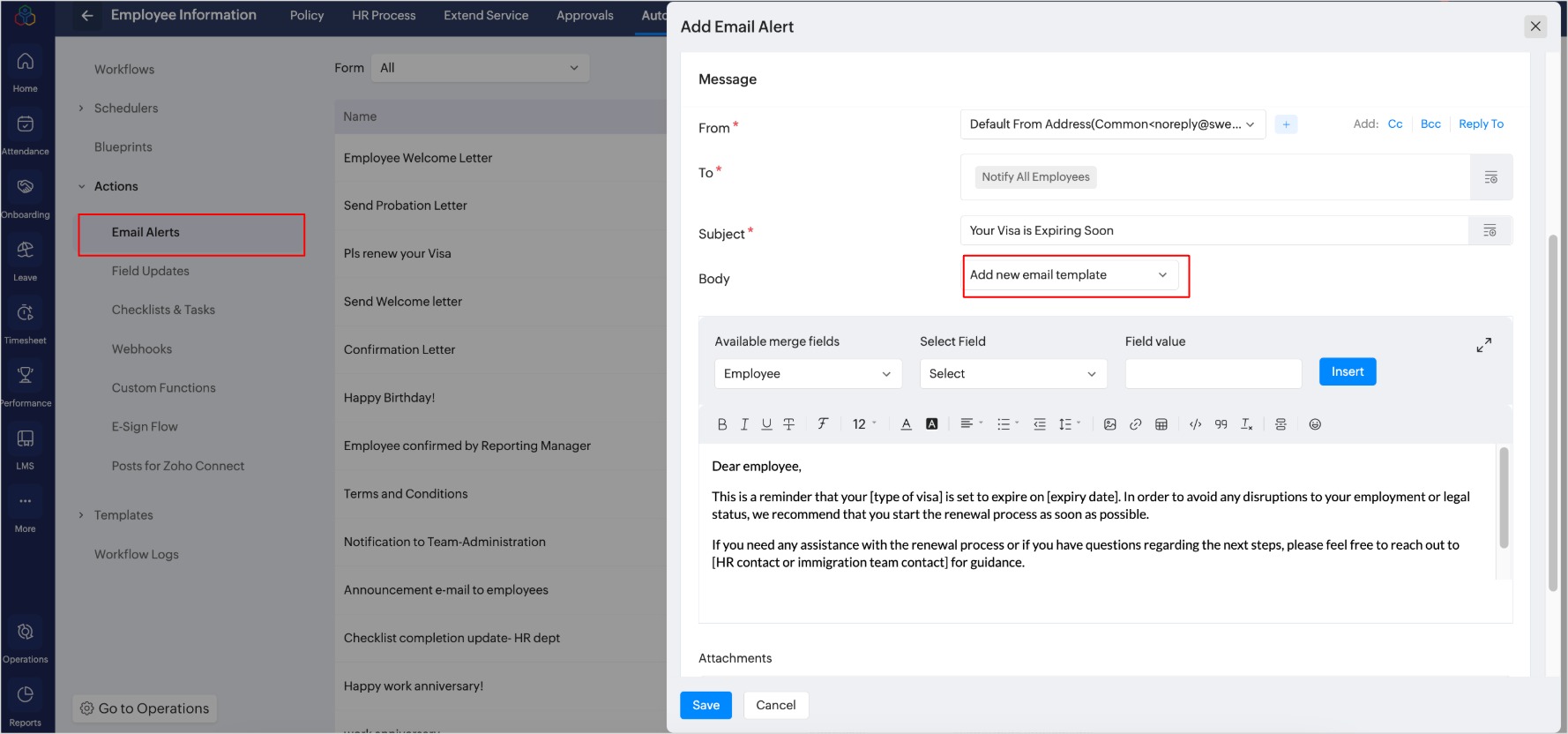This screenshot has width=1568, height=734.
Task: Save the email alert
Action: (706, 705)
